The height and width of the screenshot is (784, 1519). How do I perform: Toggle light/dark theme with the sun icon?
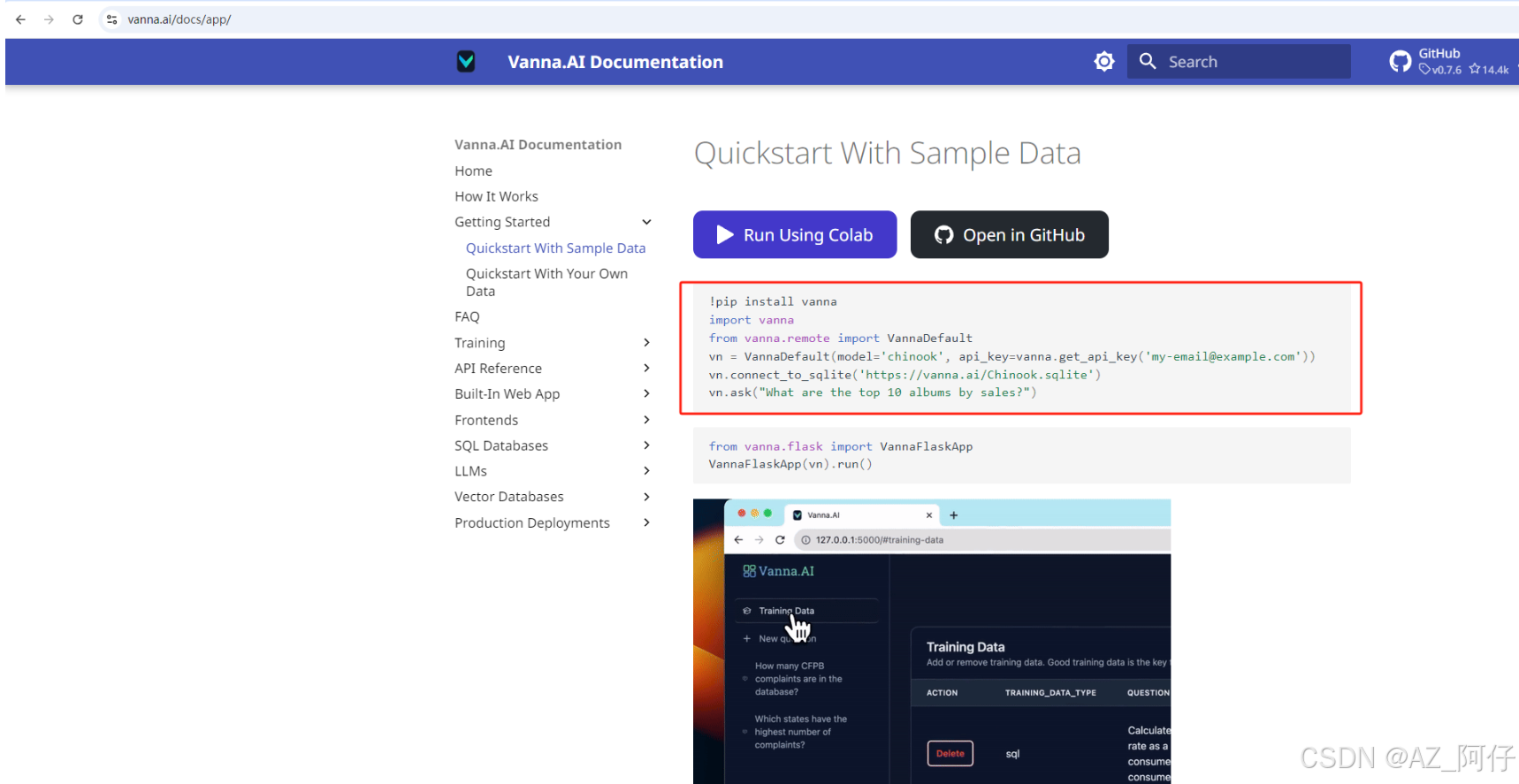(x=1104, y=61)
